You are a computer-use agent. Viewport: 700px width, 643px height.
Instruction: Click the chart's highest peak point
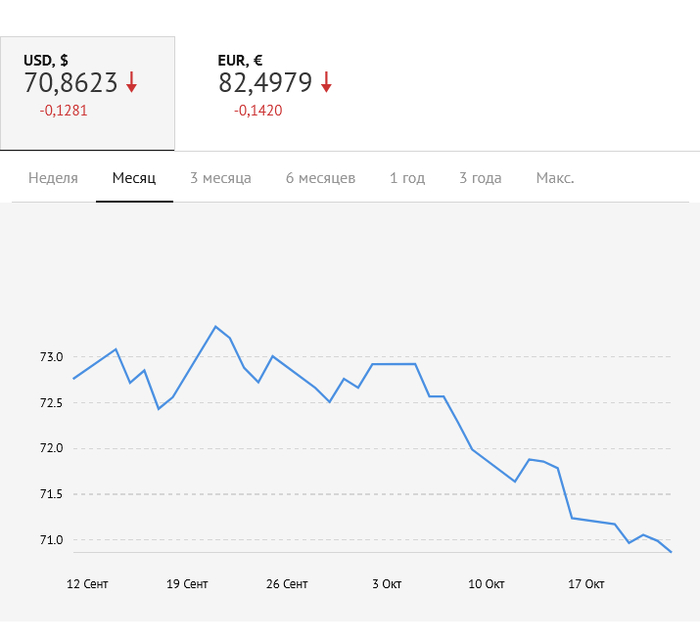coord(215,326)
